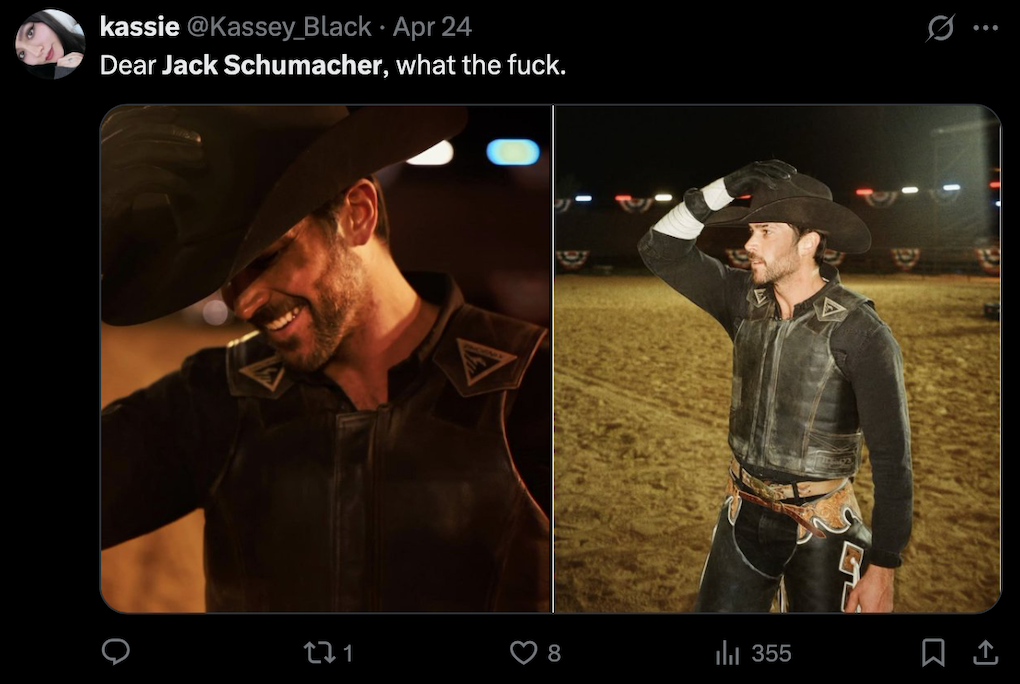Click the word "Dear" in the tweet
Viewport: 1020px width, 684px height.
point(127,65)
